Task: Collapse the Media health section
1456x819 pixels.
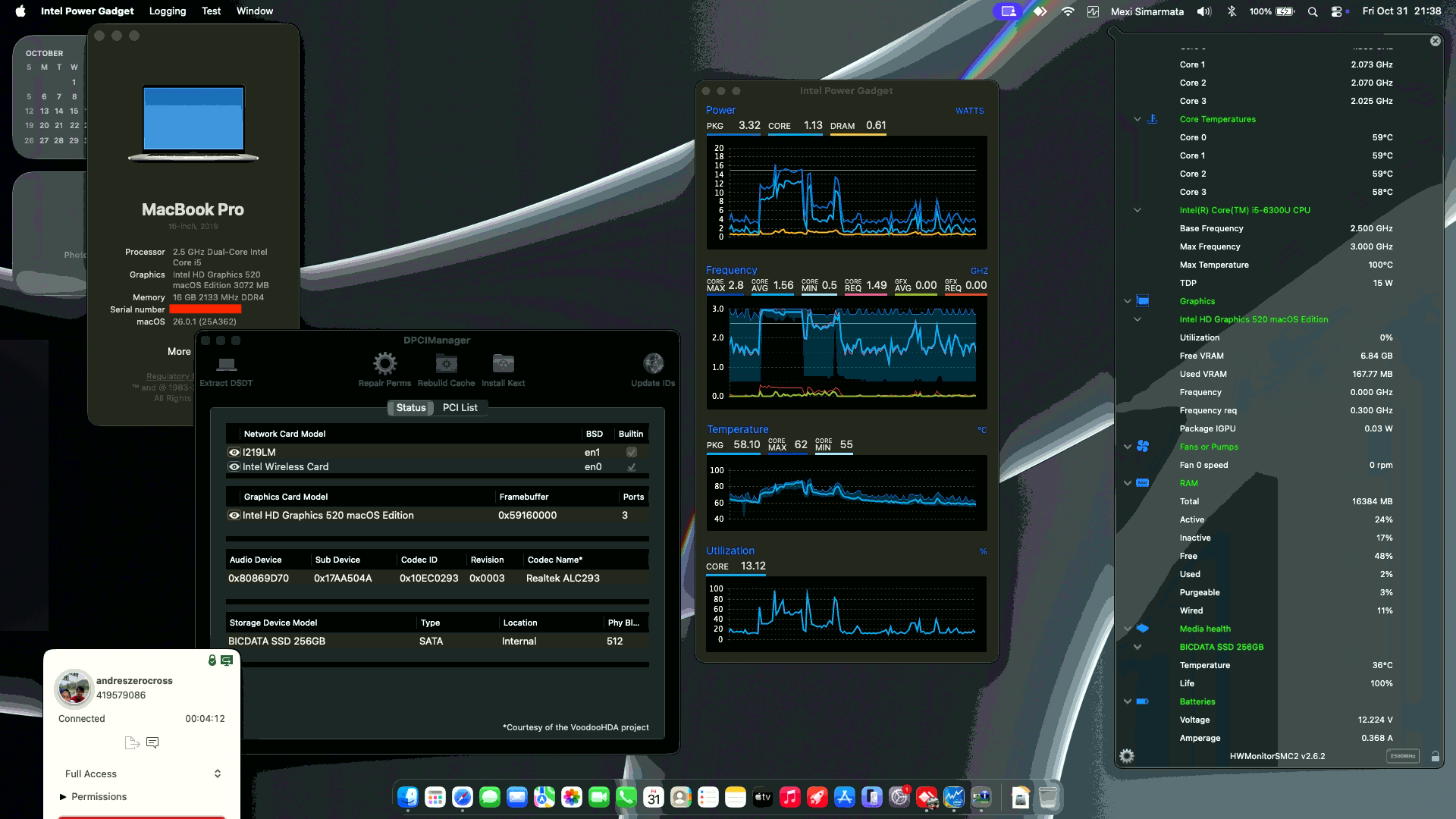Action: (1128, 629)
